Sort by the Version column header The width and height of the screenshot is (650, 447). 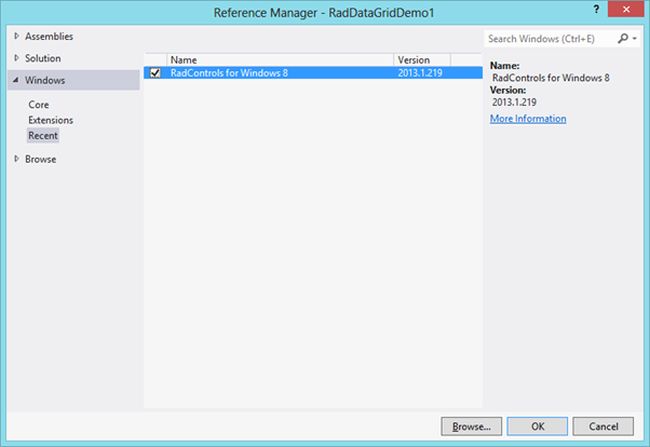coord(422,60)
